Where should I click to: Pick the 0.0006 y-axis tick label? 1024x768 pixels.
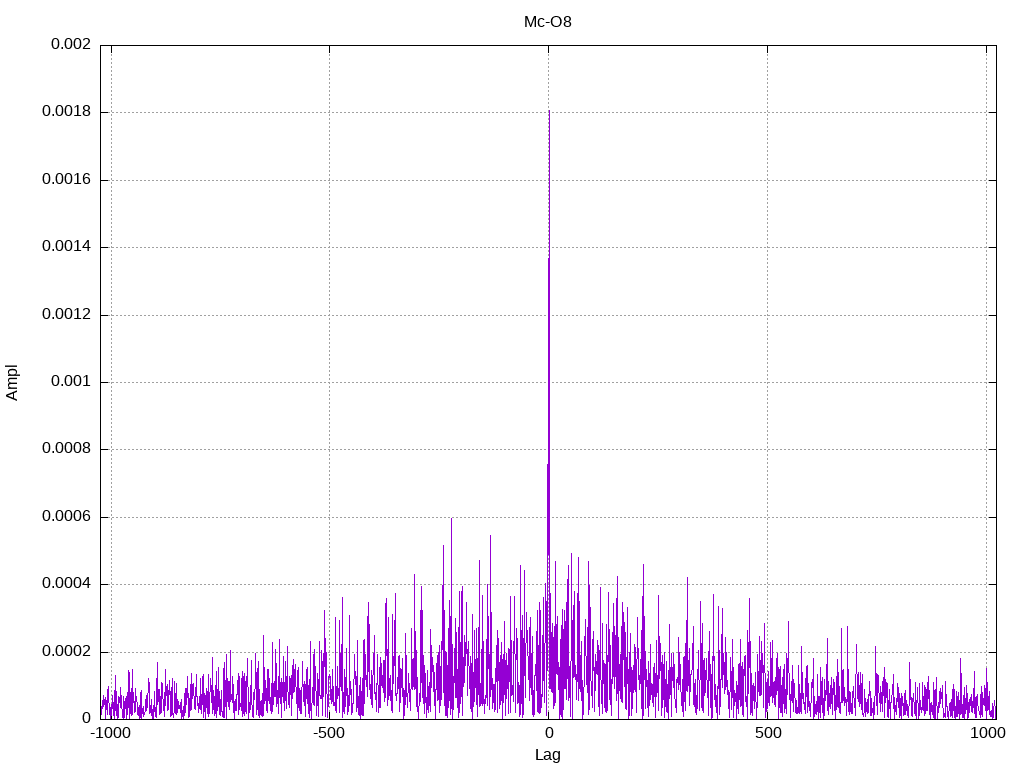tap(66, 517)
